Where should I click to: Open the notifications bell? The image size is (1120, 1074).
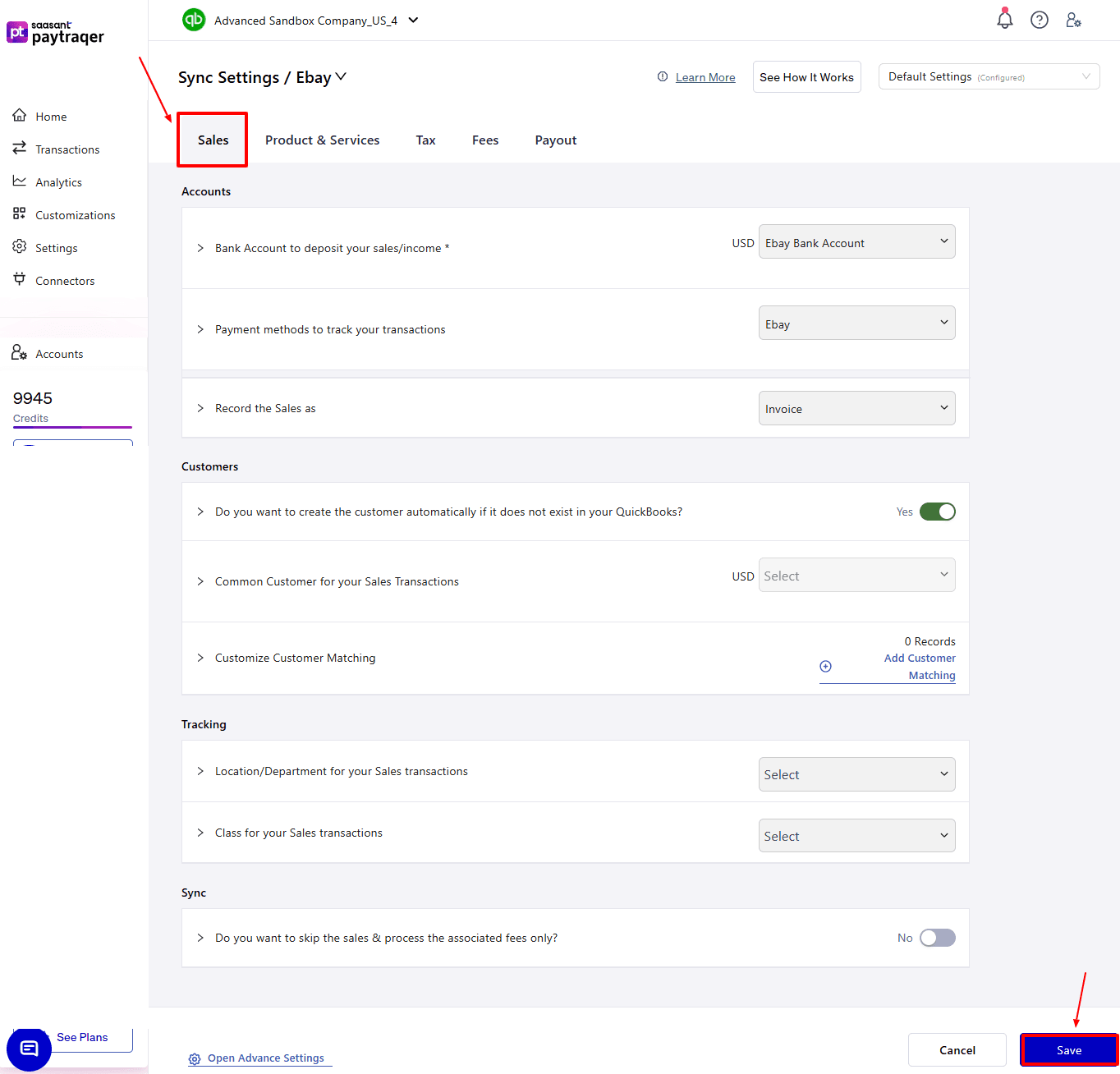(x=1004, y=19)
